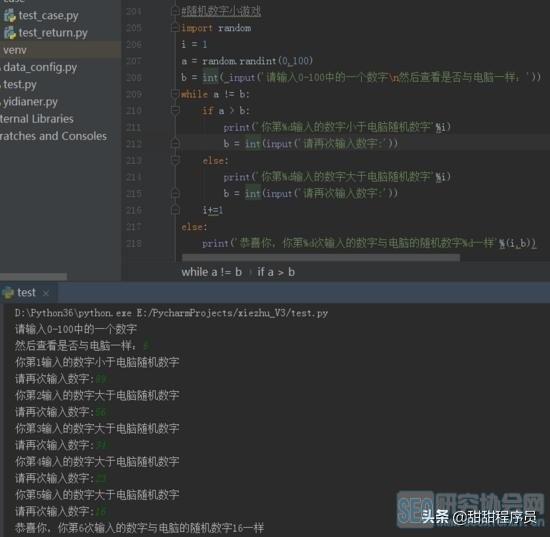
Task: Collapse the while loop fold marker at line 209
Action: 175,94
